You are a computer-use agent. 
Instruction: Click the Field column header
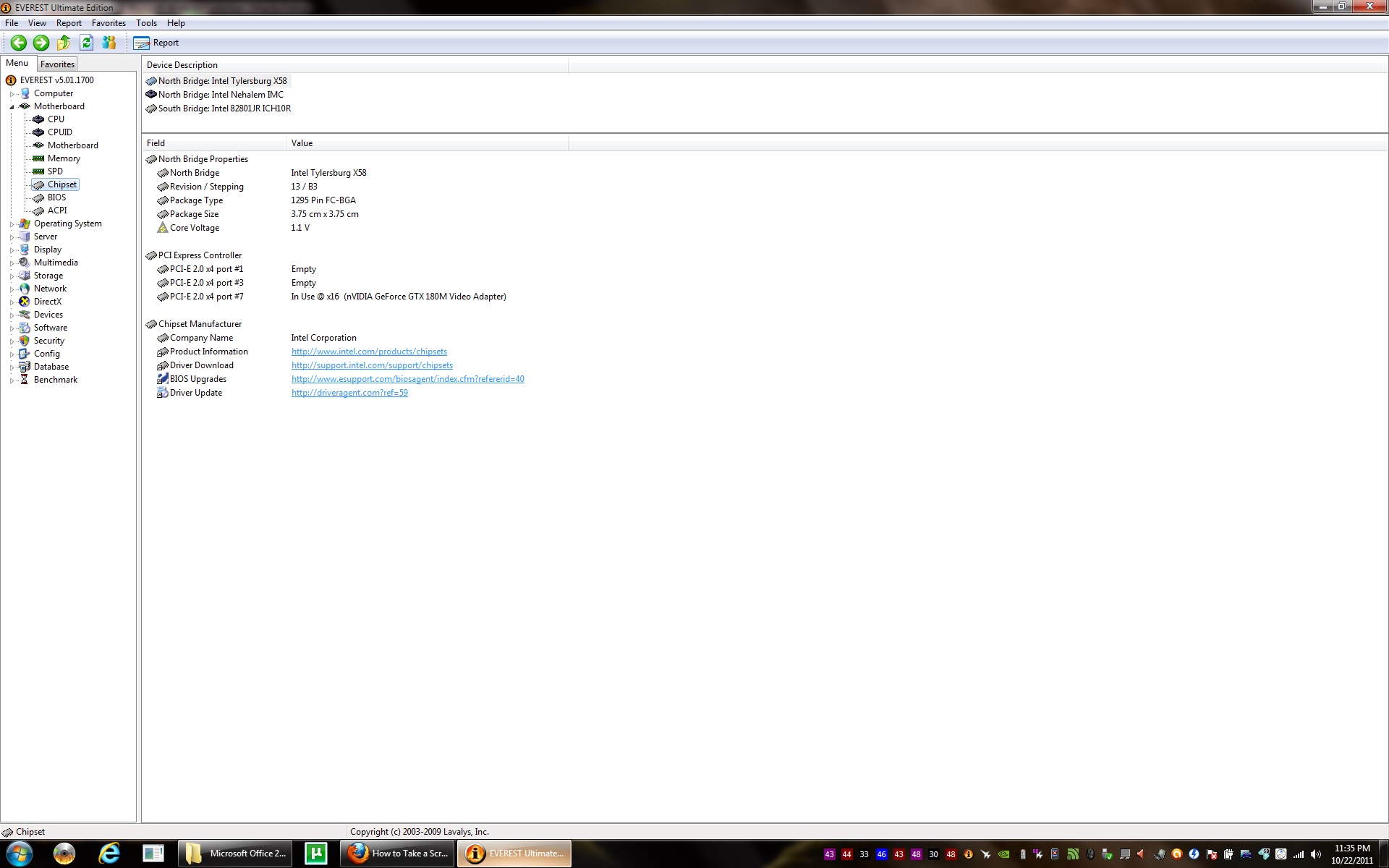point(214,143)
